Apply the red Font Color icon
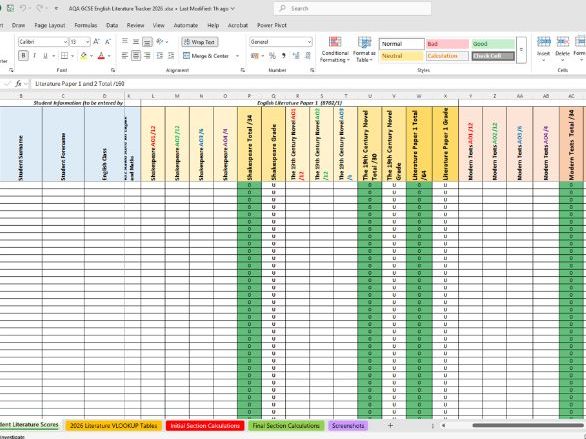 (x=101, y=56)
